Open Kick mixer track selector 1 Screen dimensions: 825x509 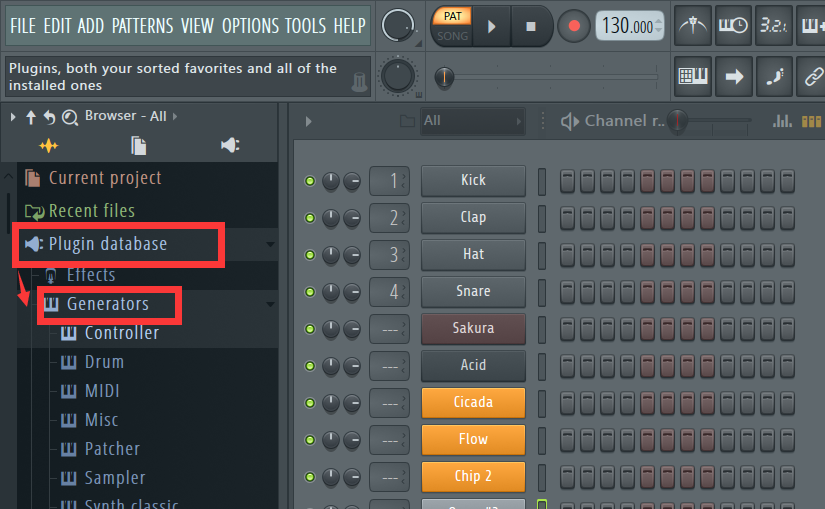pos(389,181)
